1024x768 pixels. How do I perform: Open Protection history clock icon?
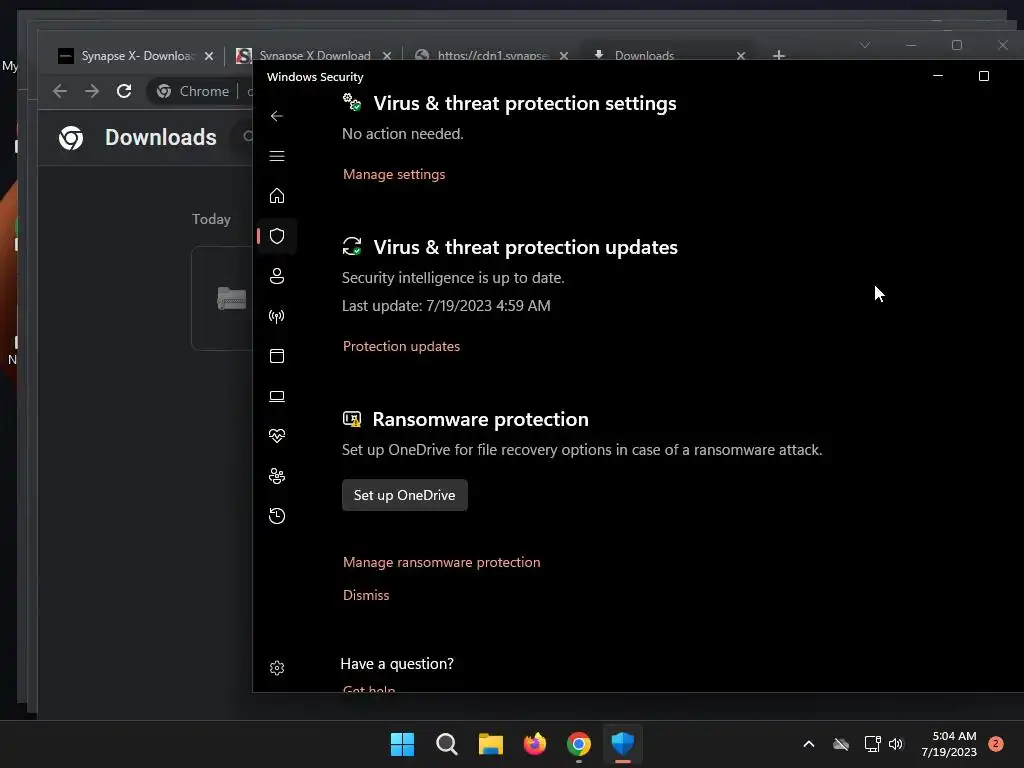click(x=277, y=516)
